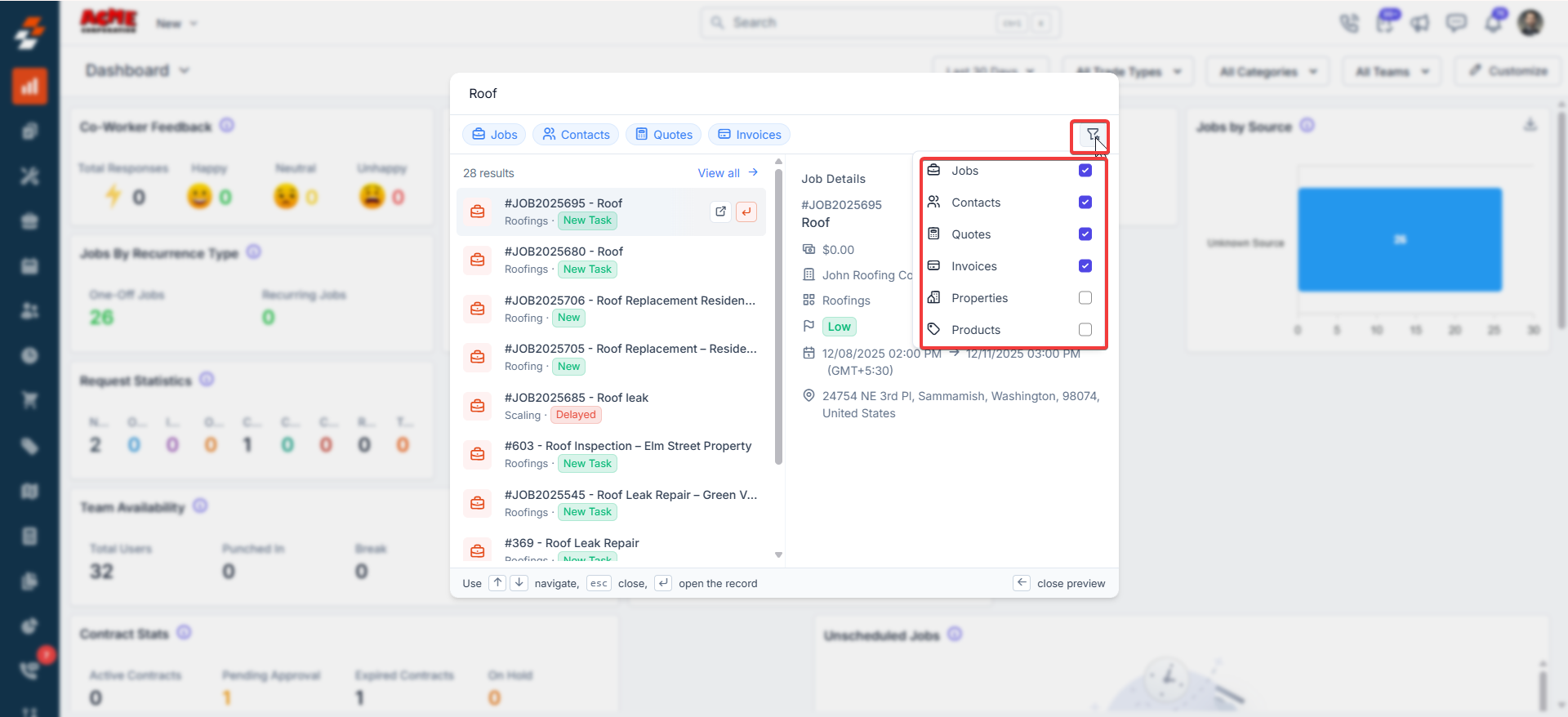Click the phone call icon in header
The image size is (1568, 717).
(1349, 23)
